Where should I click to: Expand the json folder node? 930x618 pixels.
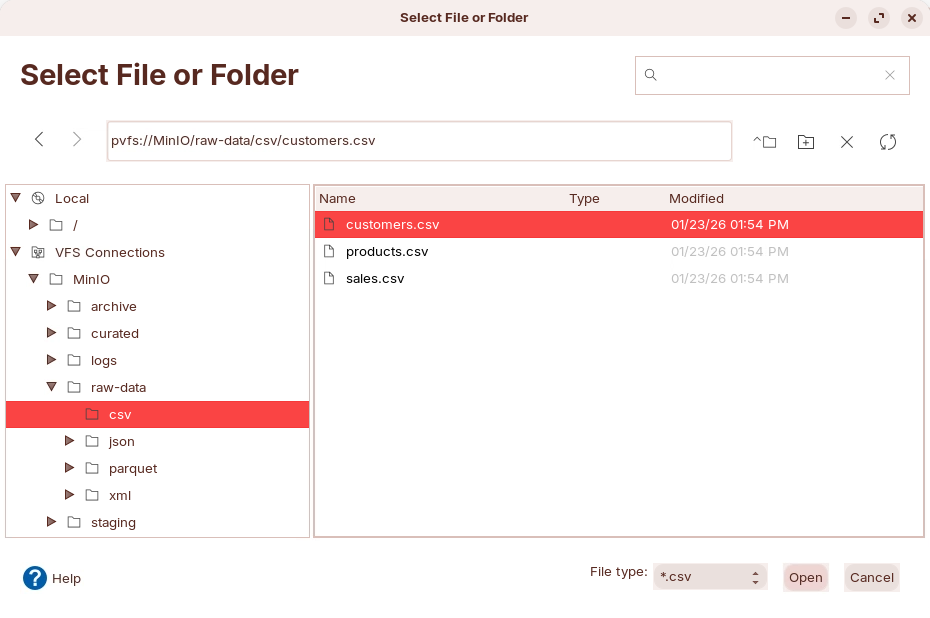70,441
